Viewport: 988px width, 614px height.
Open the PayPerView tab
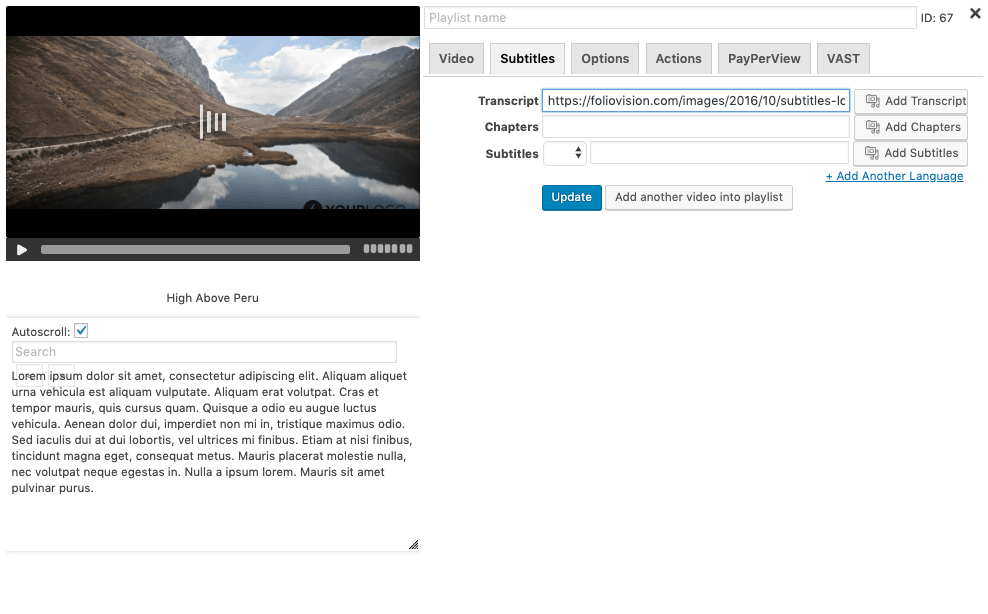764,59
